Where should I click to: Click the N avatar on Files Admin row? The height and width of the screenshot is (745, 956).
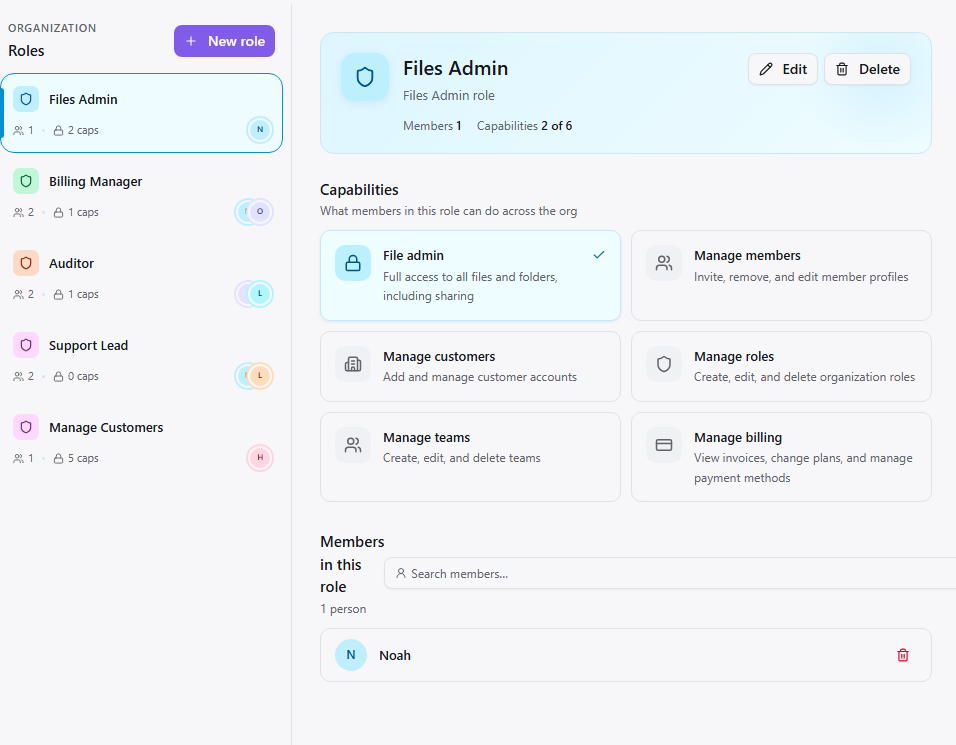coord(260,129)
